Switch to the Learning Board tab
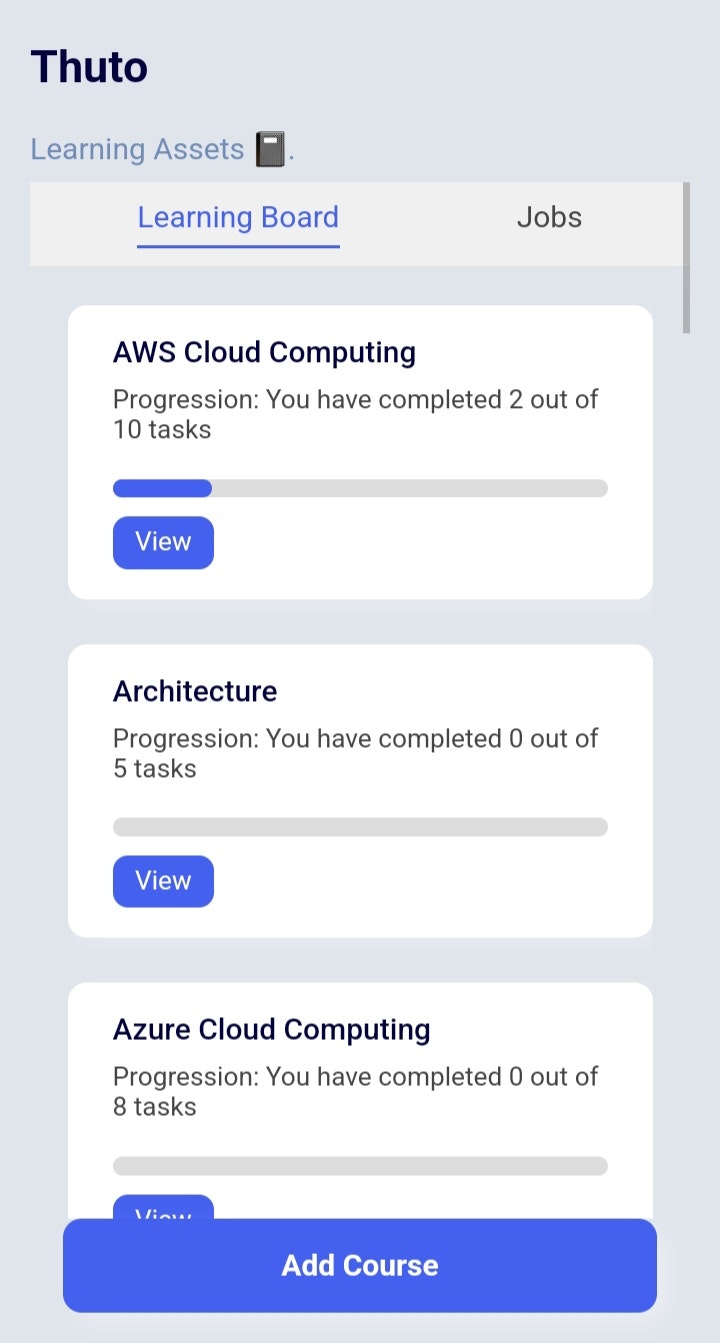Viewport: 720px width, 1343px height. tap(238, 217)
